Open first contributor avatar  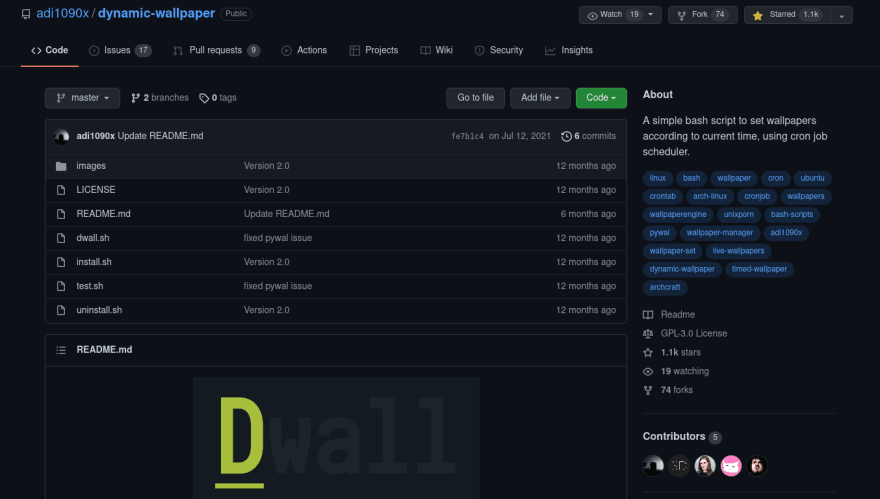point(653,465)
